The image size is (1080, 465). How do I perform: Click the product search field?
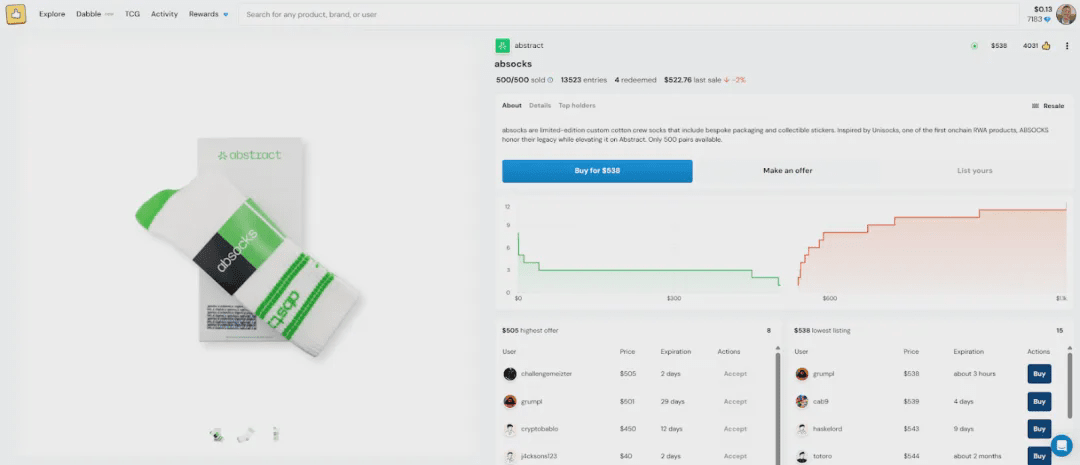coord(628,14)
